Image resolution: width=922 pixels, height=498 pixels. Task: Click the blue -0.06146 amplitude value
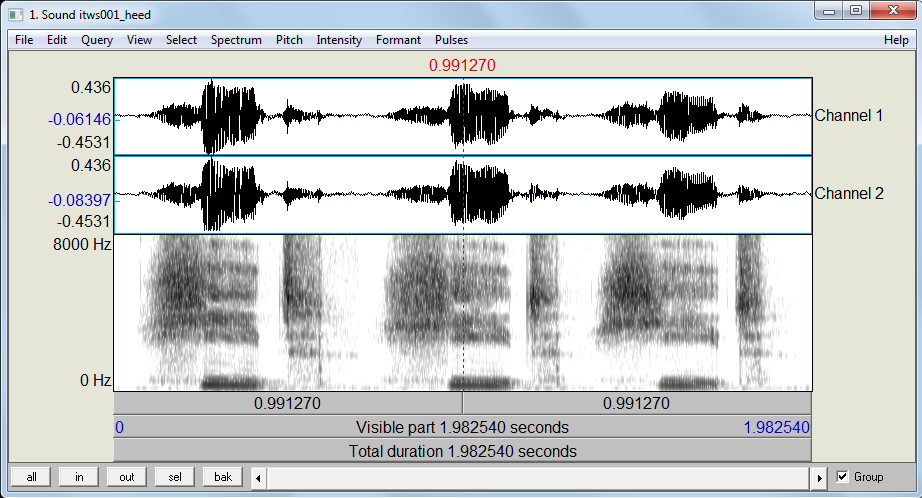[79, 119]
